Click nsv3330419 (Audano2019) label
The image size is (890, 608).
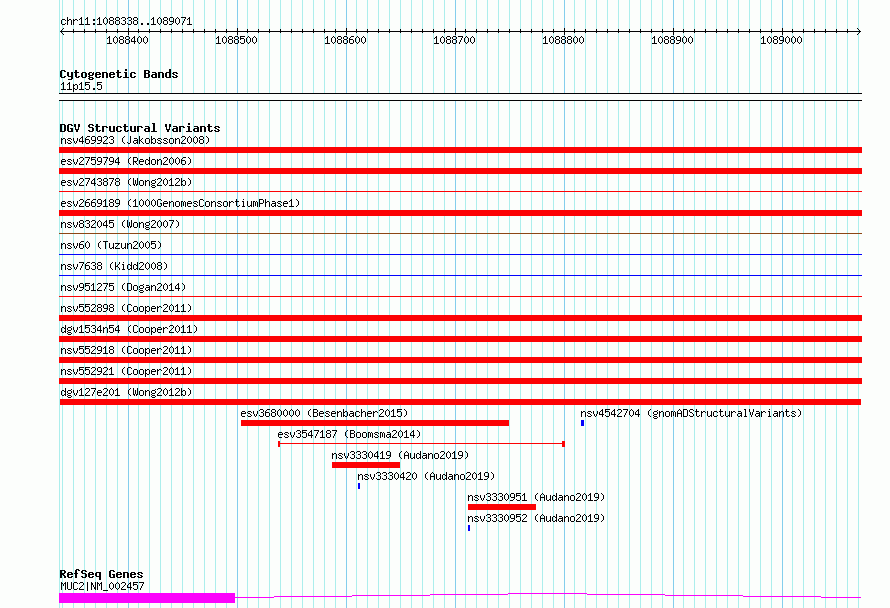[x=400, y=455]
